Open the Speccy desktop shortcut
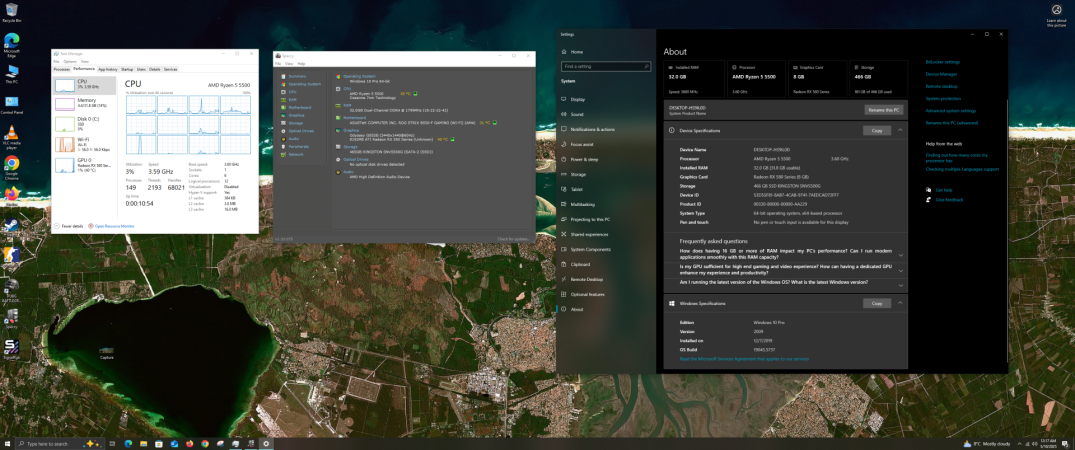Viewport: 1075px width, 450px height. click(11, 318)
